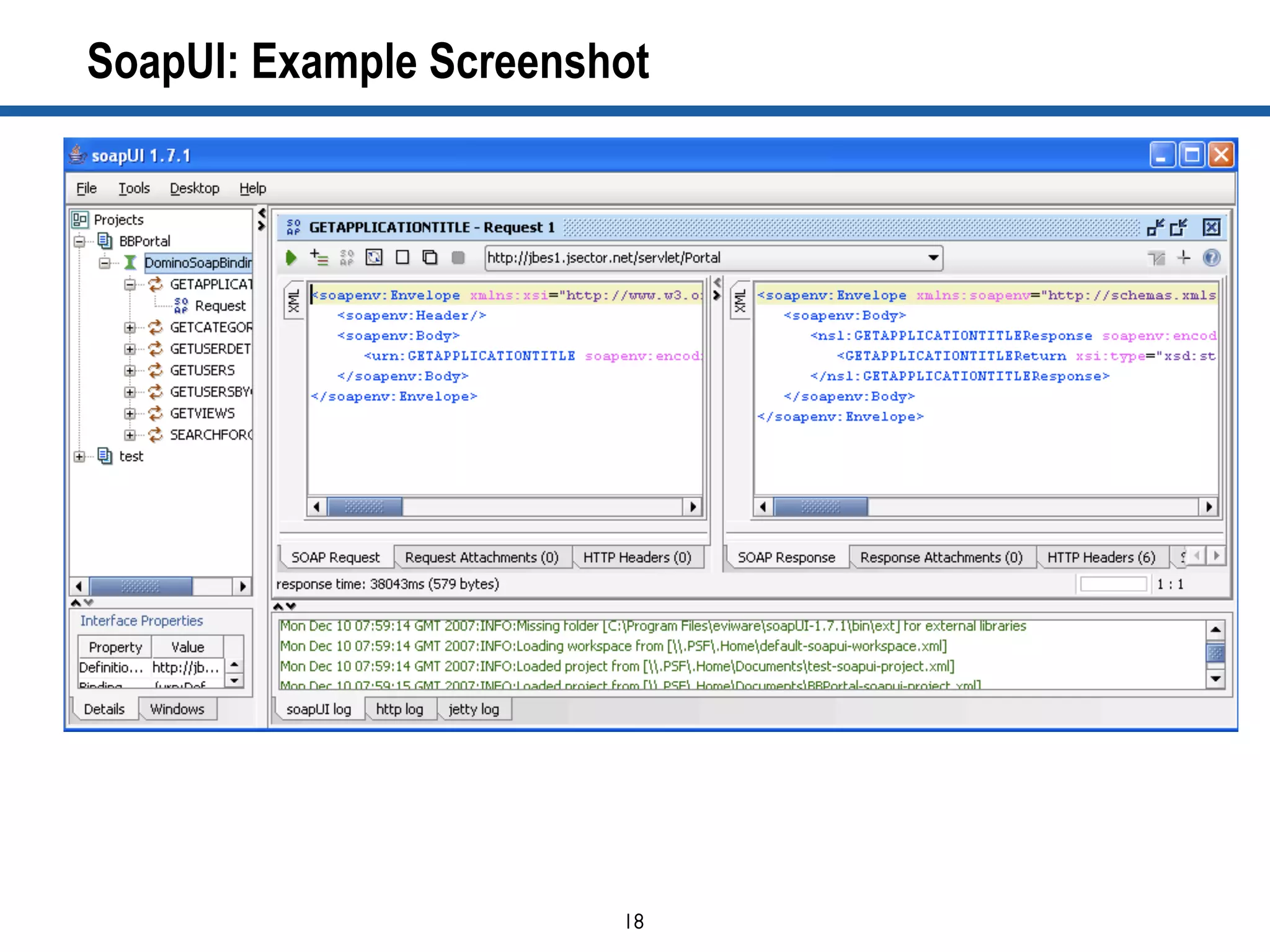Collapse the DominoSoapBinding interface node
The image size is (1270, 952).
[x=105, y=263]
